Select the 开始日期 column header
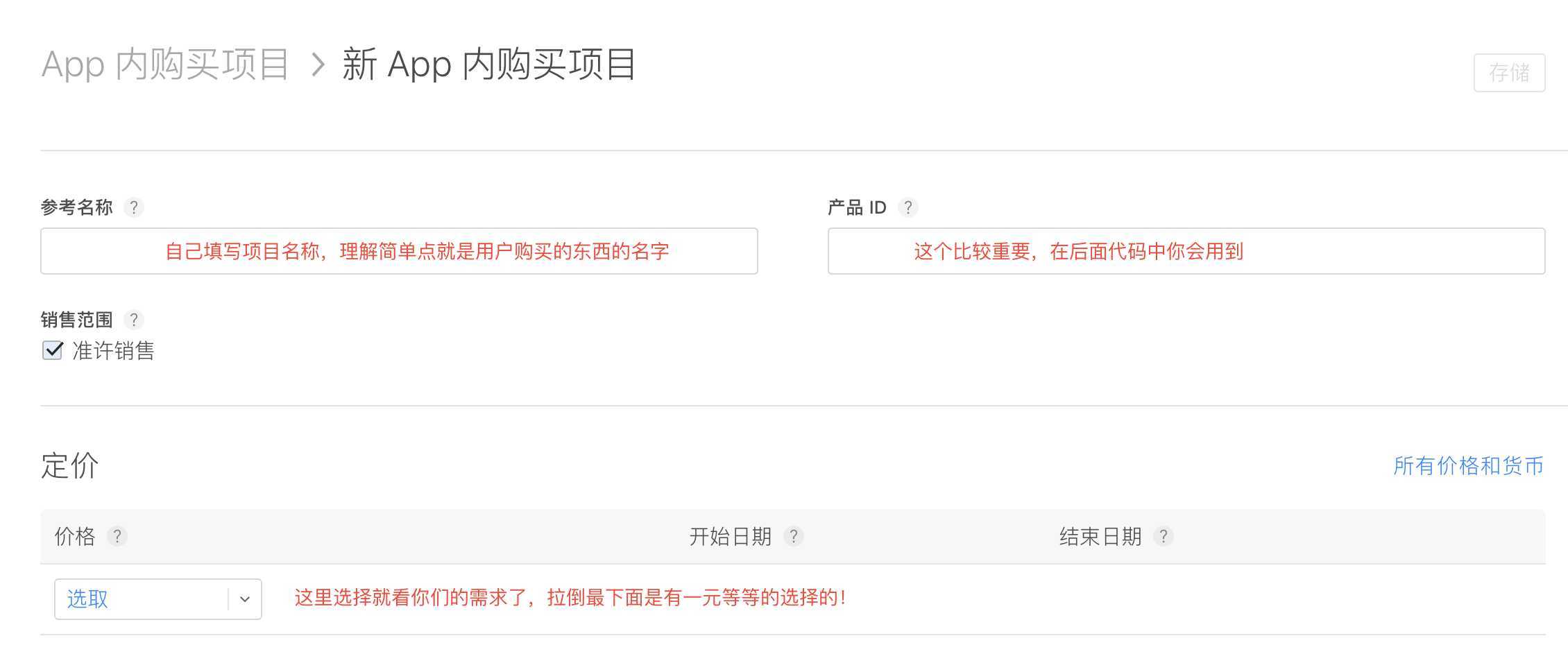 730,536
